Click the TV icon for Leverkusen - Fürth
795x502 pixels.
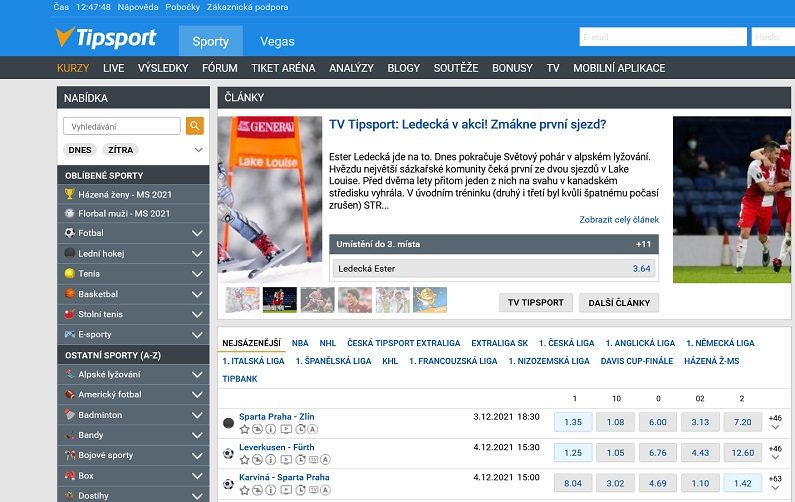[x=313, y=460]
